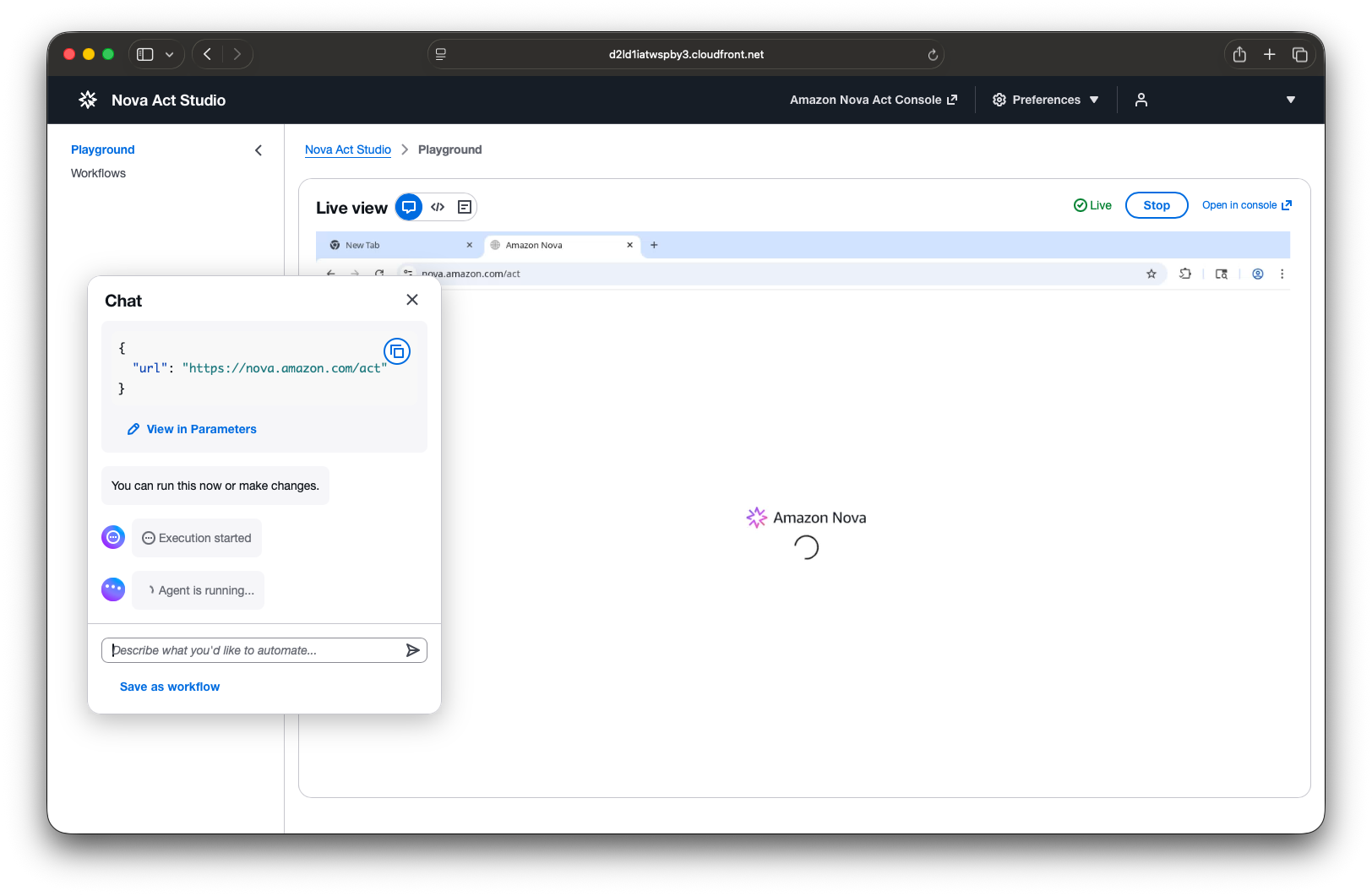This screenshot has height=896, width=1372.
Task: Toggle Safari sidebar button
Action: pyautogui.click(x=145, y=54)
